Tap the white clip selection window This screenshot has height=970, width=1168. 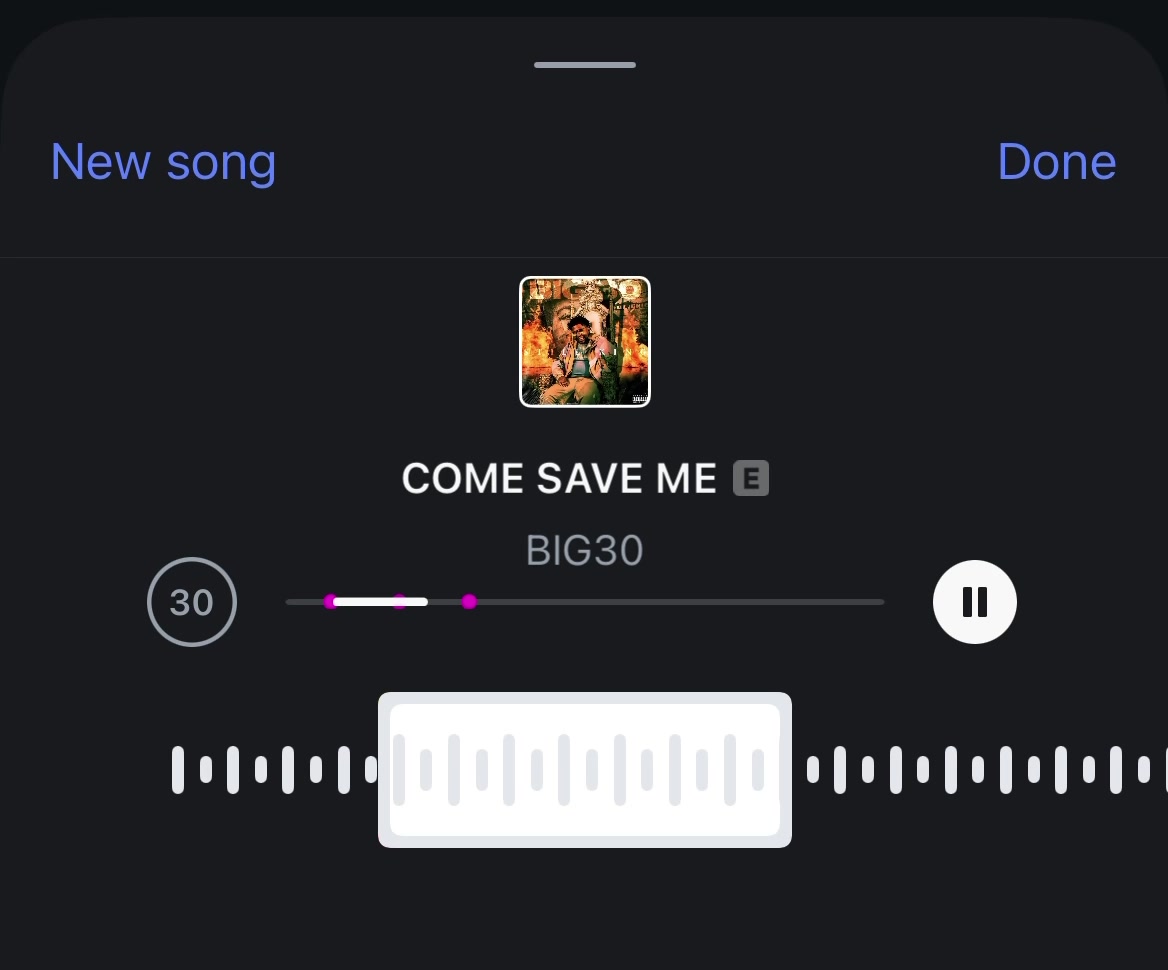pos(585,770)
